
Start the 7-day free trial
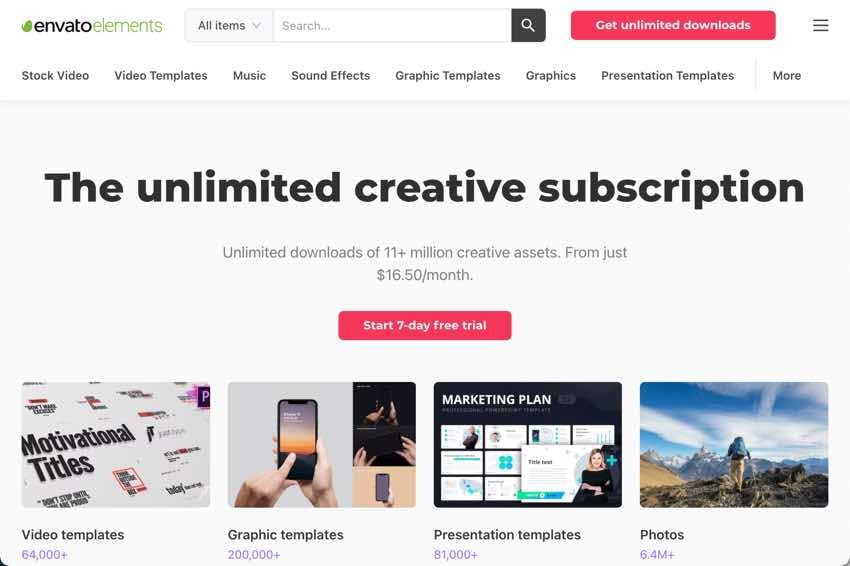click(x=424, y=325)
